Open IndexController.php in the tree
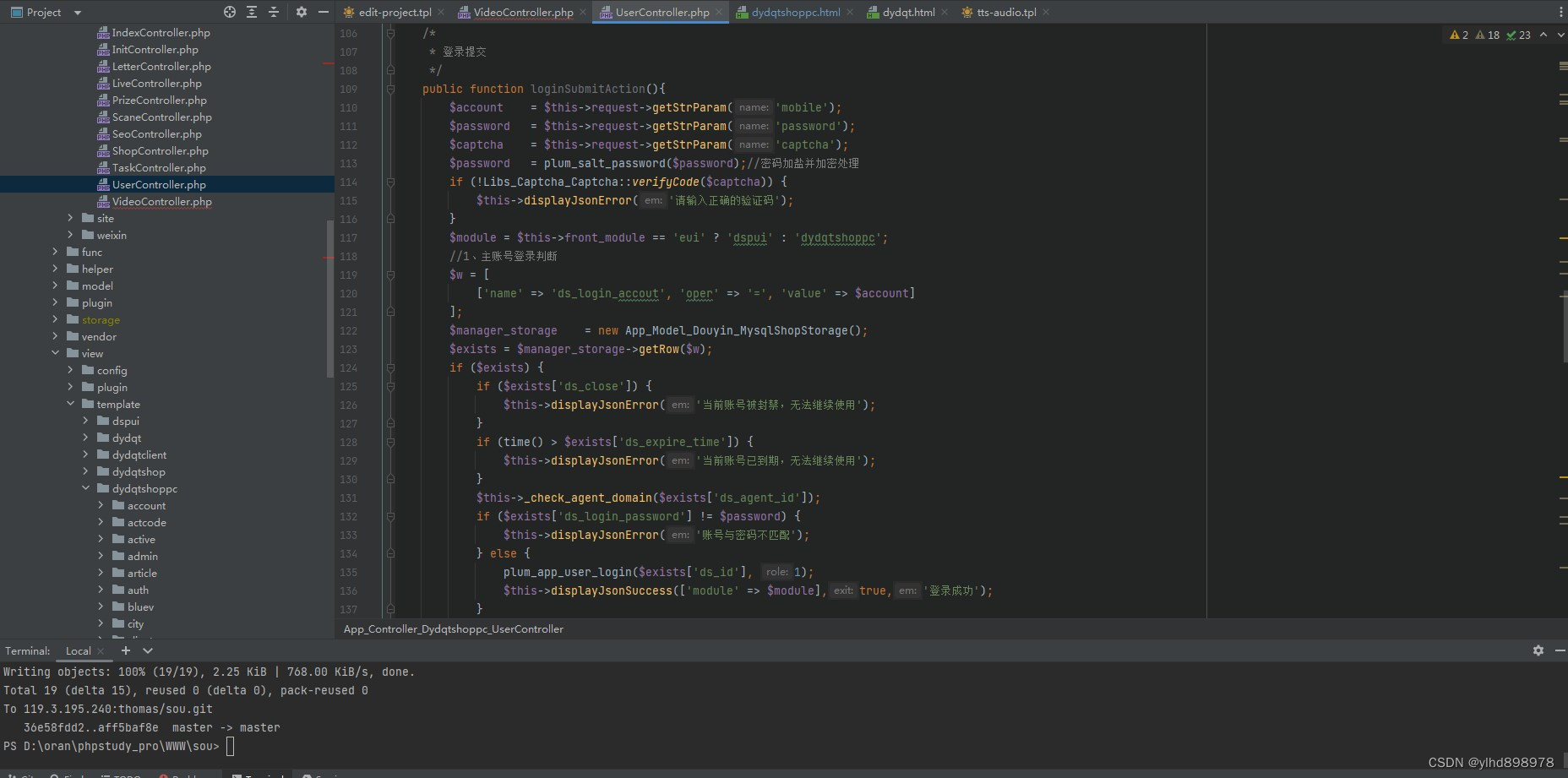Viewport: 1568px width, 778px height. tap(153, 32)
